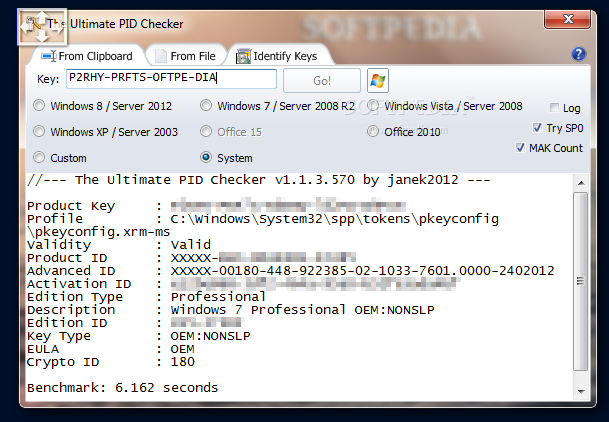The width and height of the screenshot is (609, 422).
Task: Select Windows 7 / Server 2008 R2 option
Action: 206,105
